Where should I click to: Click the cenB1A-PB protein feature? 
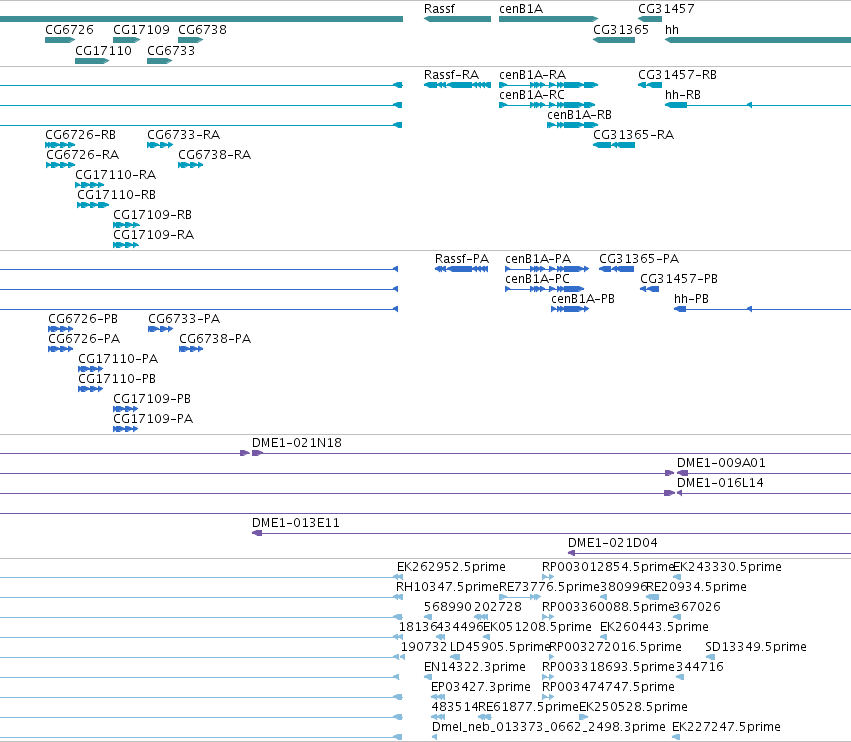click(x=570, y=309)
